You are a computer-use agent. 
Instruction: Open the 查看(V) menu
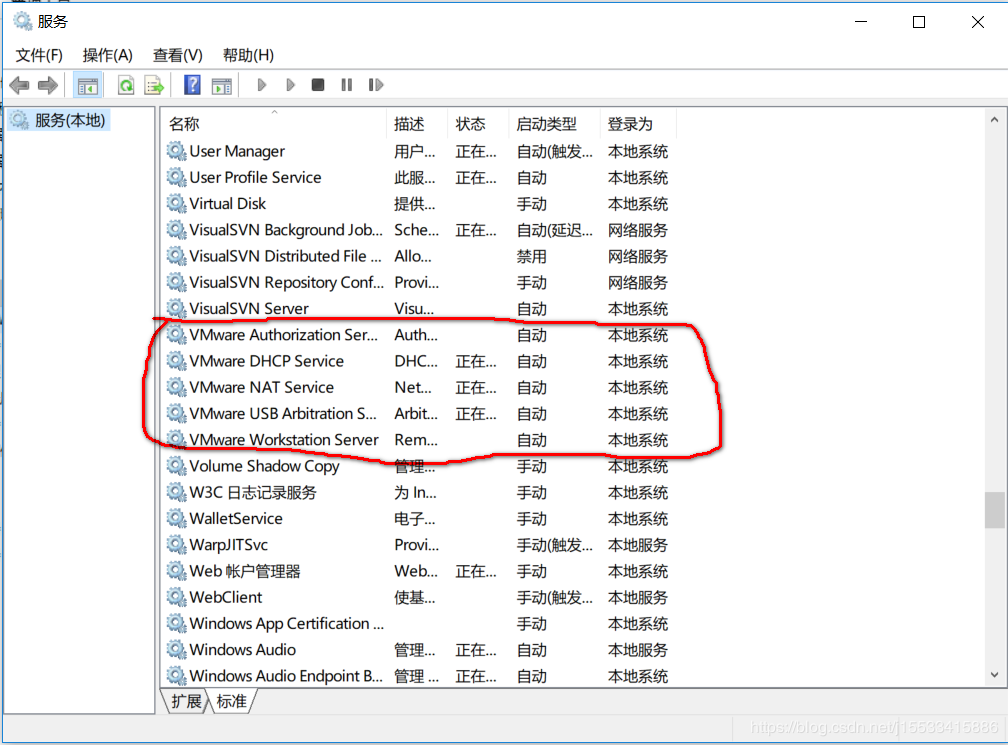pos(176,55)
